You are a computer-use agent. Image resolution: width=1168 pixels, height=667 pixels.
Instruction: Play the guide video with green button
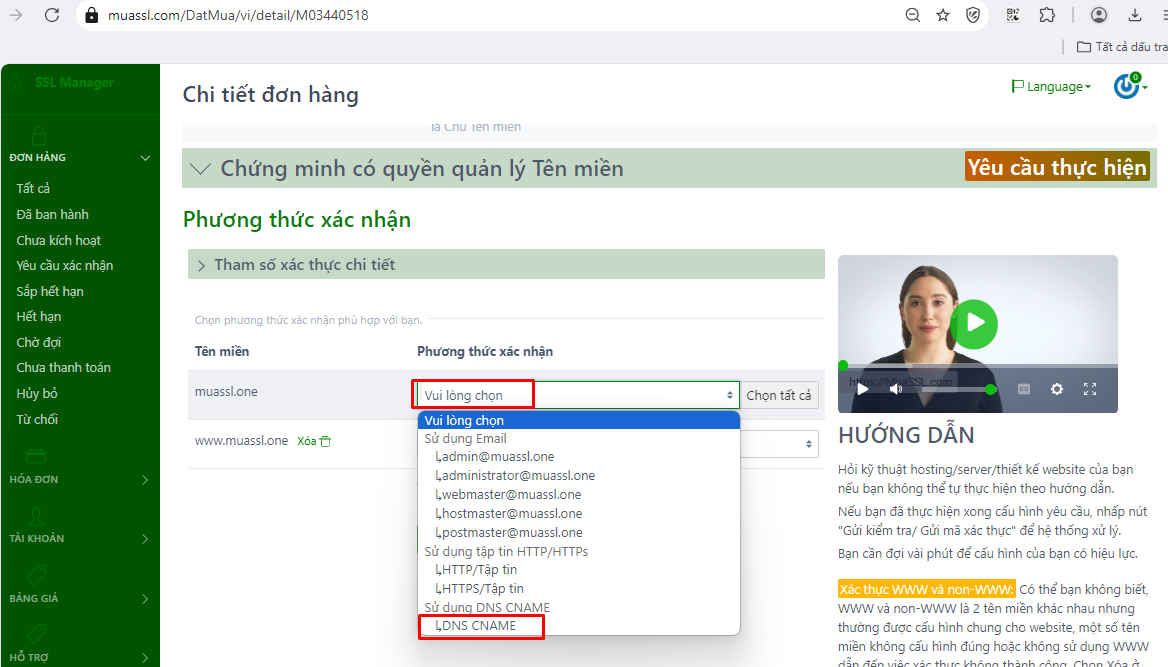974,324
